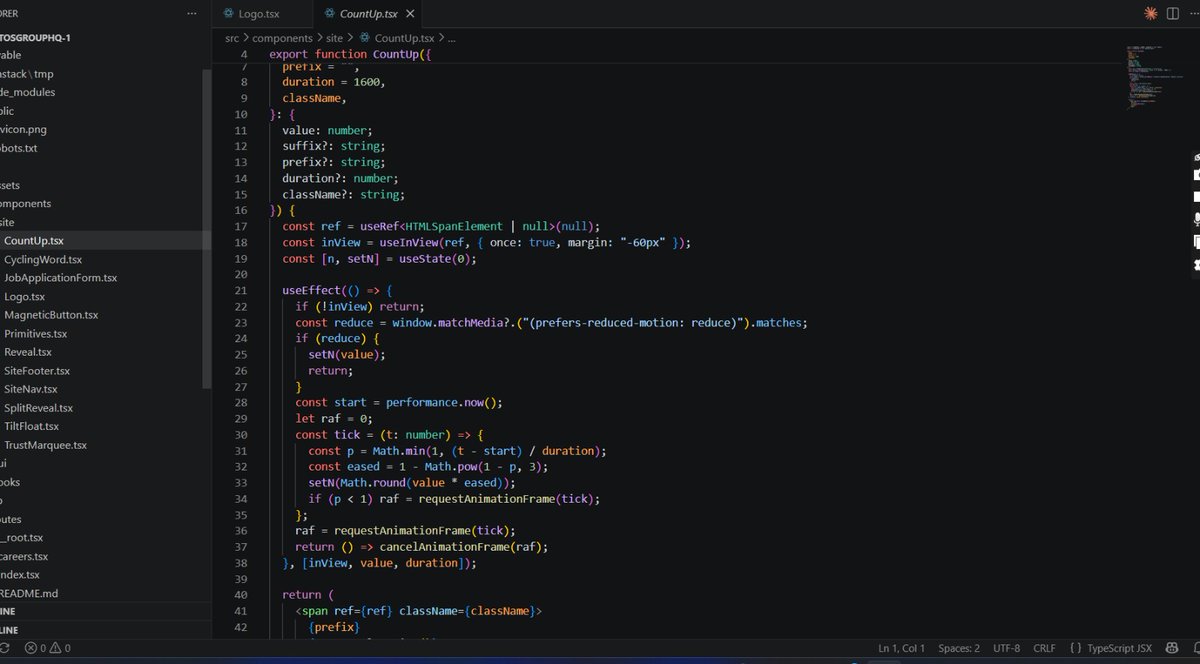
Task: Change line endings via CRLF
Action: coord(1044,648)
